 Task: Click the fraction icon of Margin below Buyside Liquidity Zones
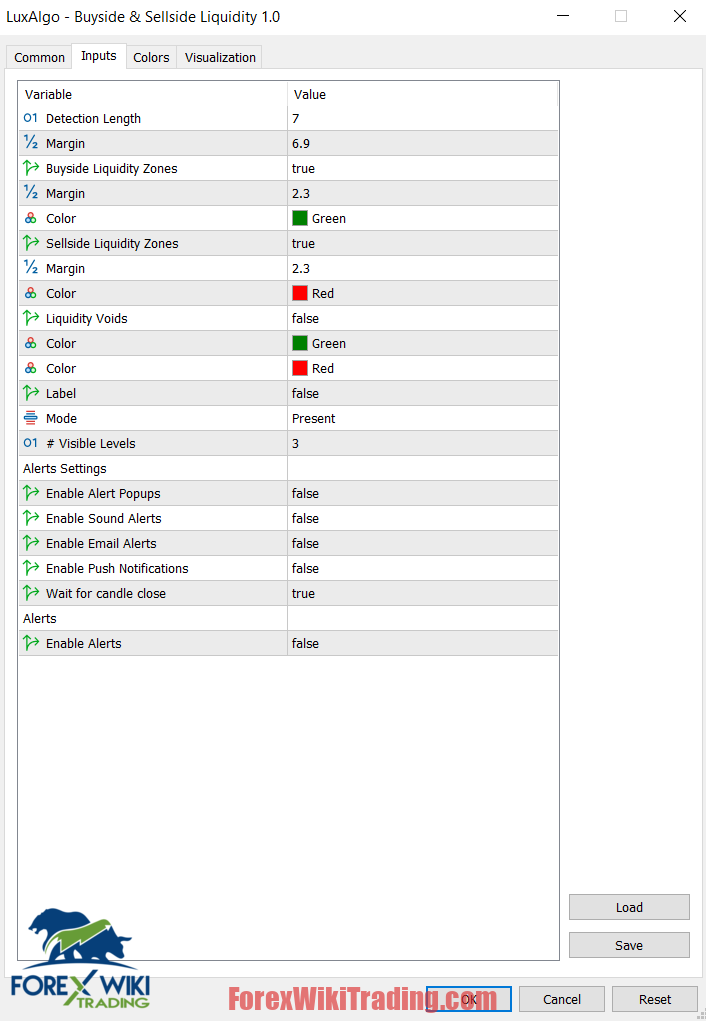pyautogui.click(x=31, y=193)
